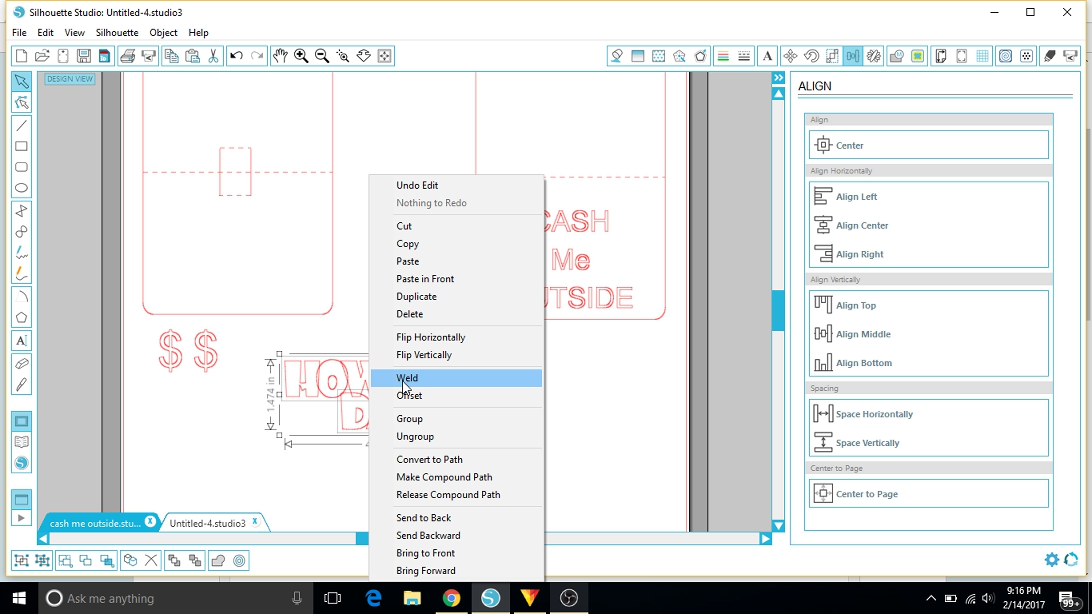The height and width of the screenshot is (614, 1092).
Task: Click the Offset concentric circles icon
Action: pyautogui.click(x=240, y=560)
